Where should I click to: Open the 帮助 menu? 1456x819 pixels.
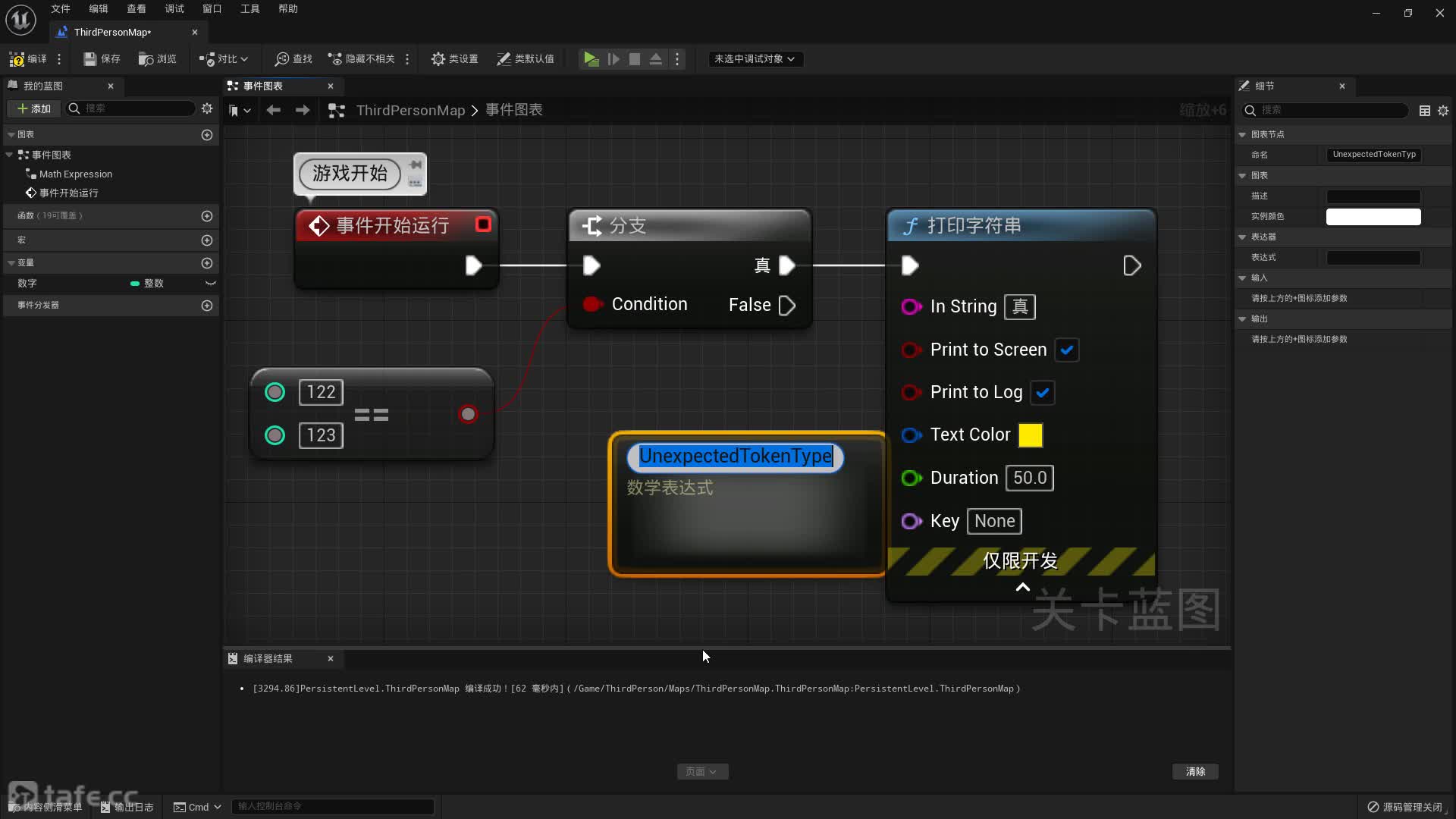[x=288, y=9]
